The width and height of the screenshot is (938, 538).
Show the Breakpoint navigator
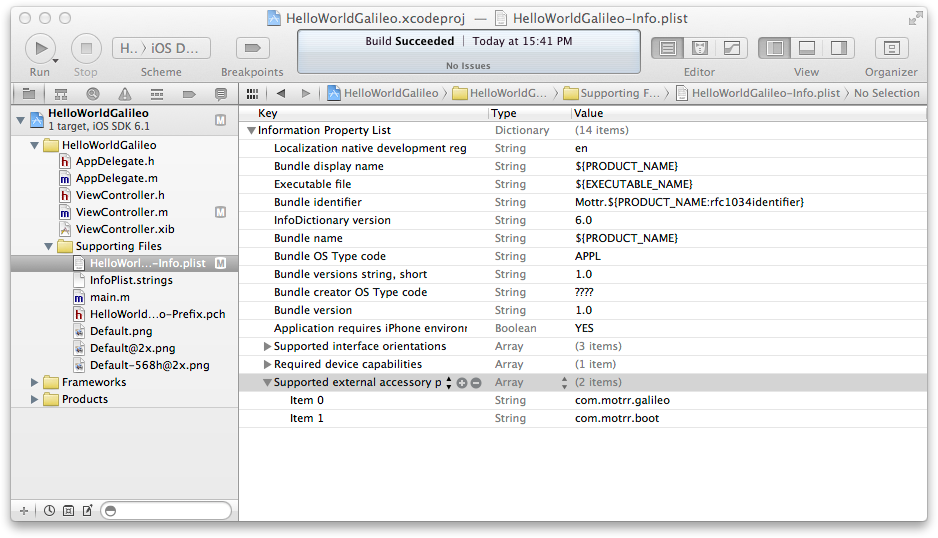pyautogui.click(x=189, y=93)
